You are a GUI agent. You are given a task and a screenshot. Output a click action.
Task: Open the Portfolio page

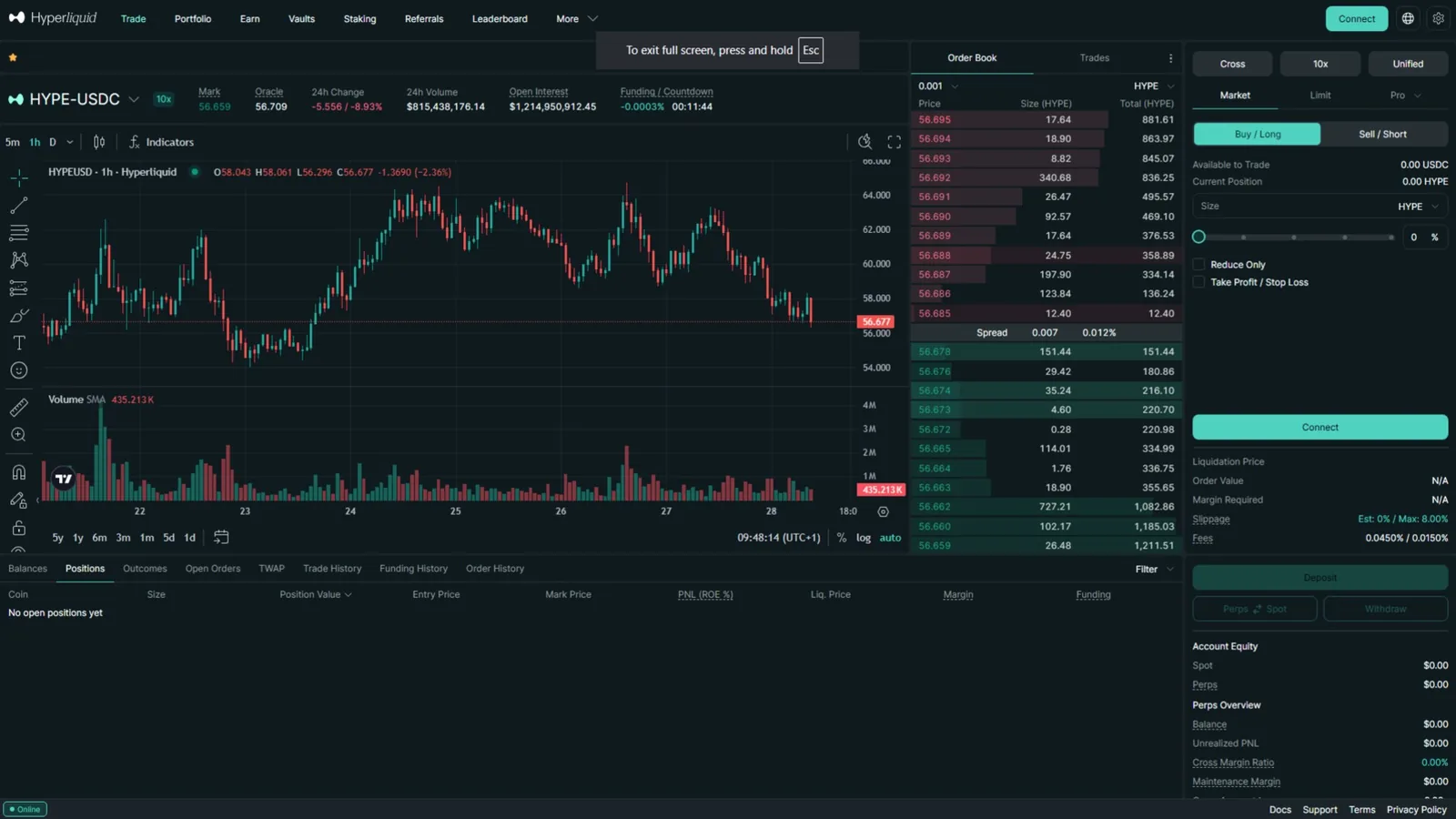[x=193, y=18]
